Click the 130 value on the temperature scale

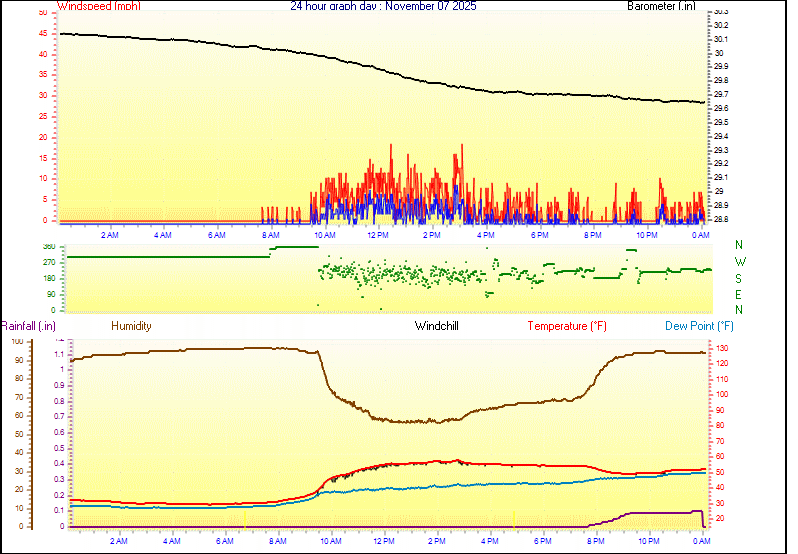click(x=720, y=348)
